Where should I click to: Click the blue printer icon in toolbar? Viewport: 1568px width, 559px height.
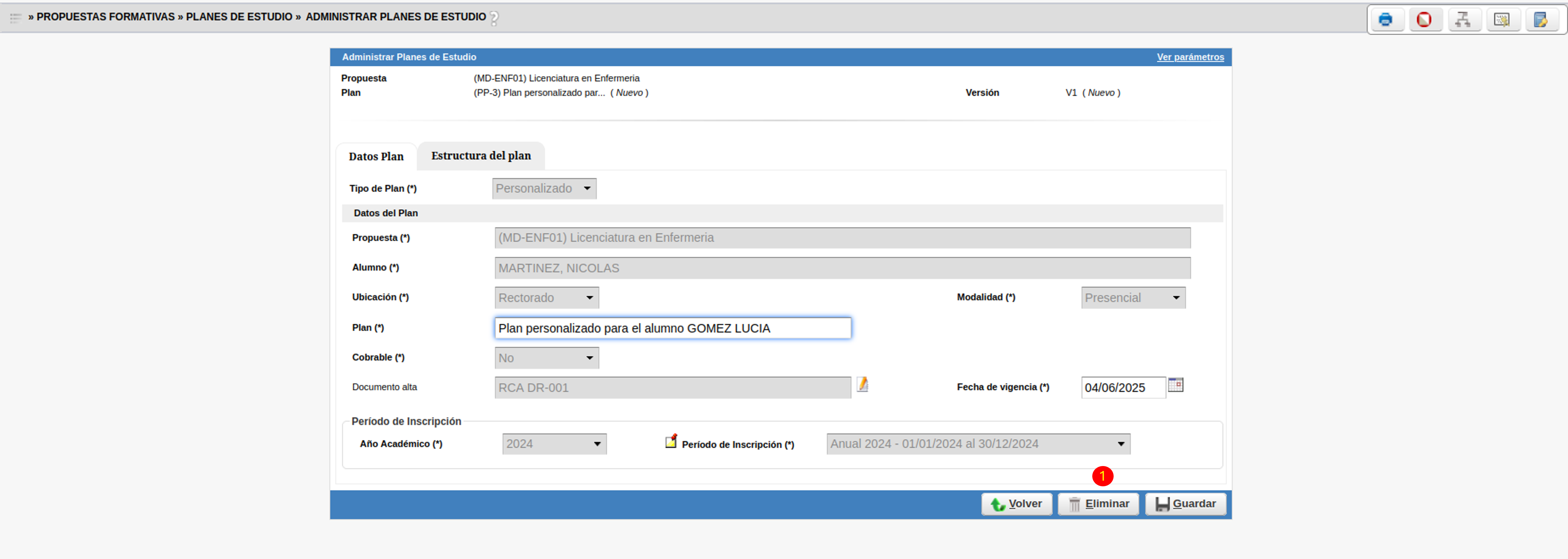coord(1386,20)
